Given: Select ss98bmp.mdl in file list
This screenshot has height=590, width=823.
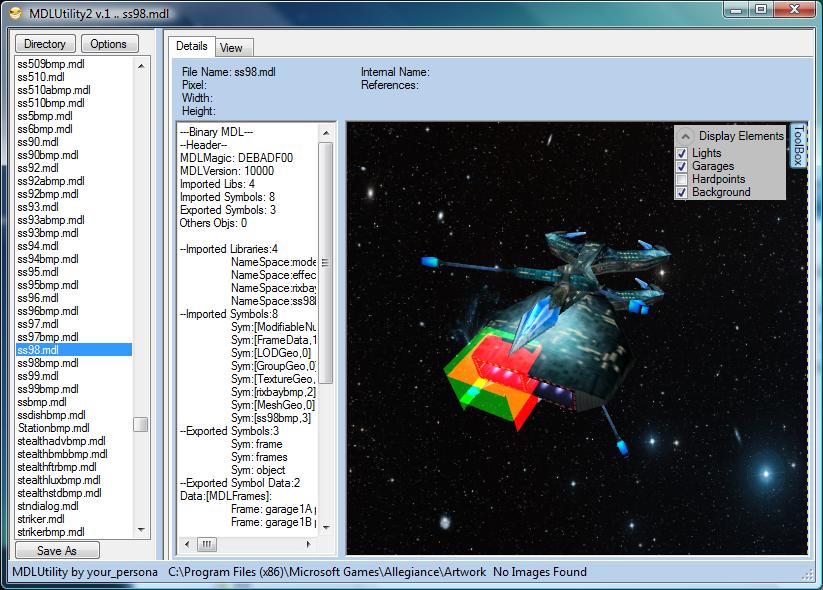Looking at the screenshot, I should pos(48,363).
